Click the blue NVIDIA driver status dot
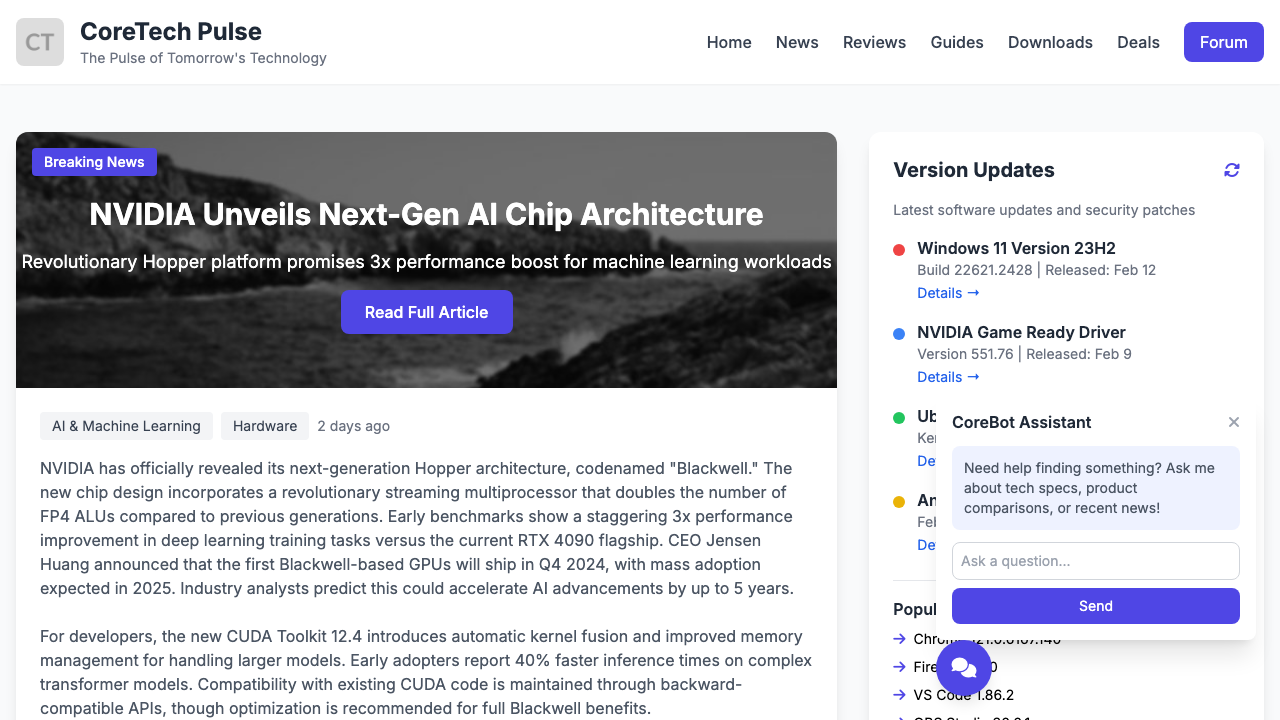This screenshot has width=1280, height=720. click(899, 333)
